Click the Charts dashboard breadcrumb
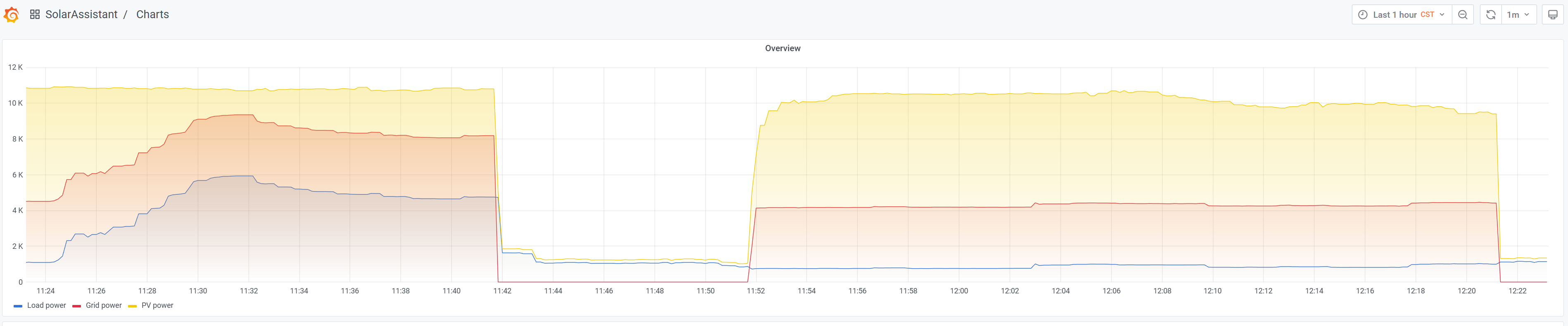1568x326 pixels. point(152,14)
